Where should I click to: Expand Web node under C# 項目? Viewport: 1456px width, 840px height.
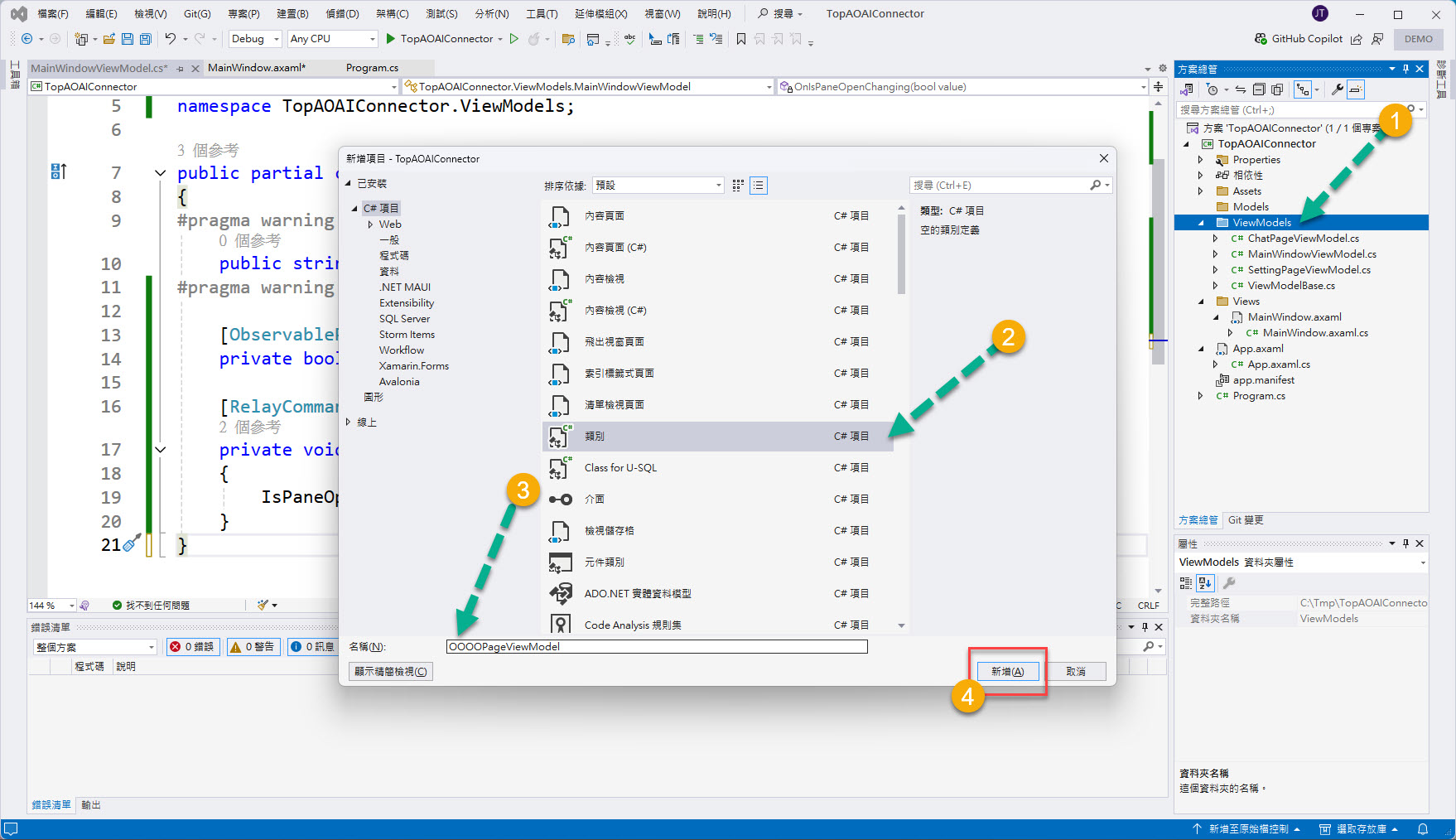pyautogui.click(x=370, y=224)
